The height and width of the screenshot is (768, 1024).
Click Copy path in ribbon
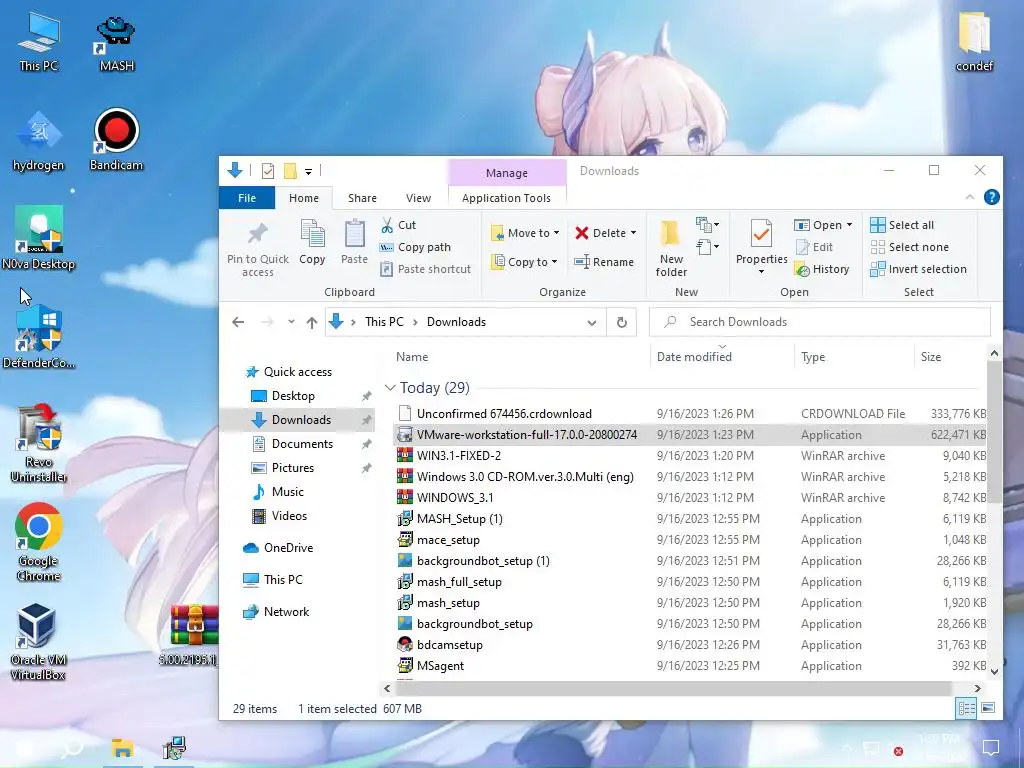(415, 248)
